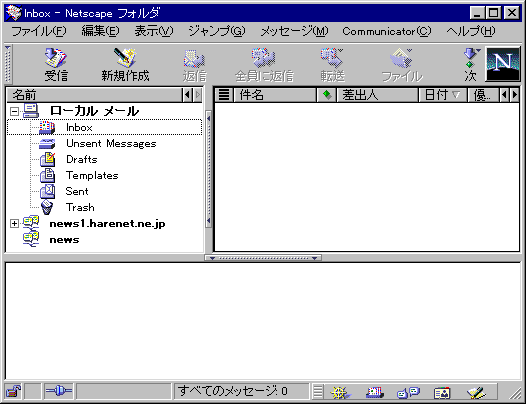Select the Unsent Messages folder label
This screenshot has width=526, height=404.
(x=111, y=144)
